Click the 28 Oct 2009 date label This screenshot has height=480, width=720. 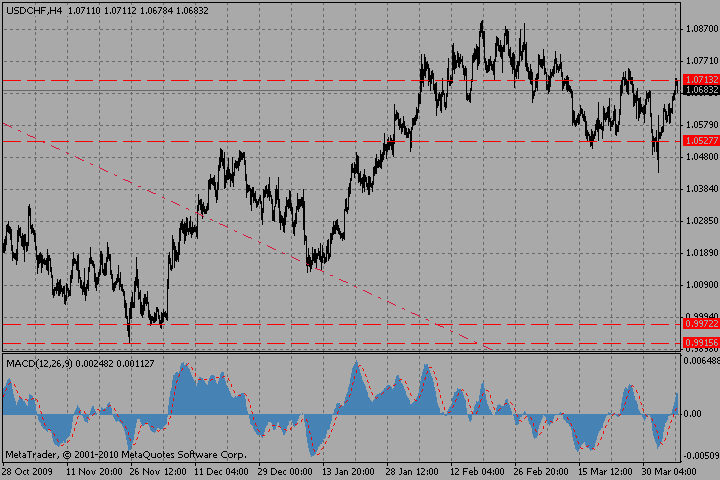click(x=27, y=472)
